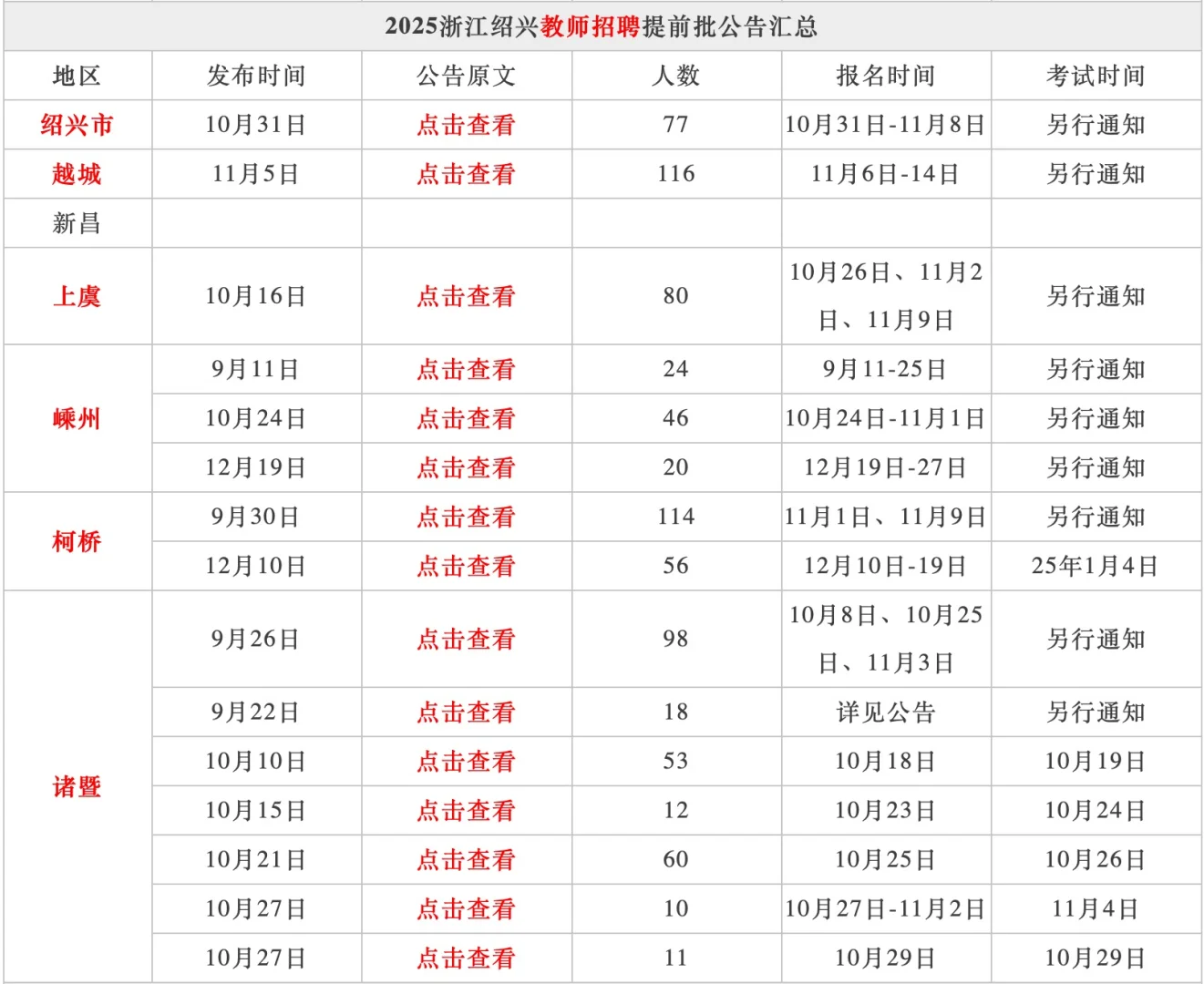
Task: Open 点击查看 link for 10月15日 announcement
Action: click(466, 810)
